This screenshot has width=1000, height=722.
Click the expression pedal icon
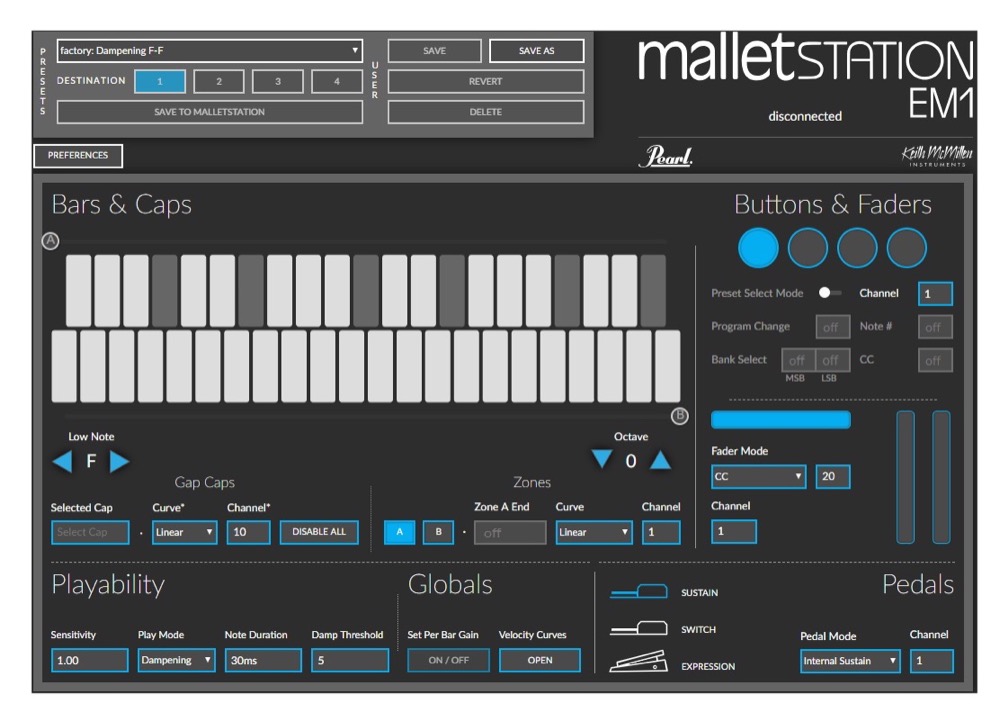coord(638,660)
